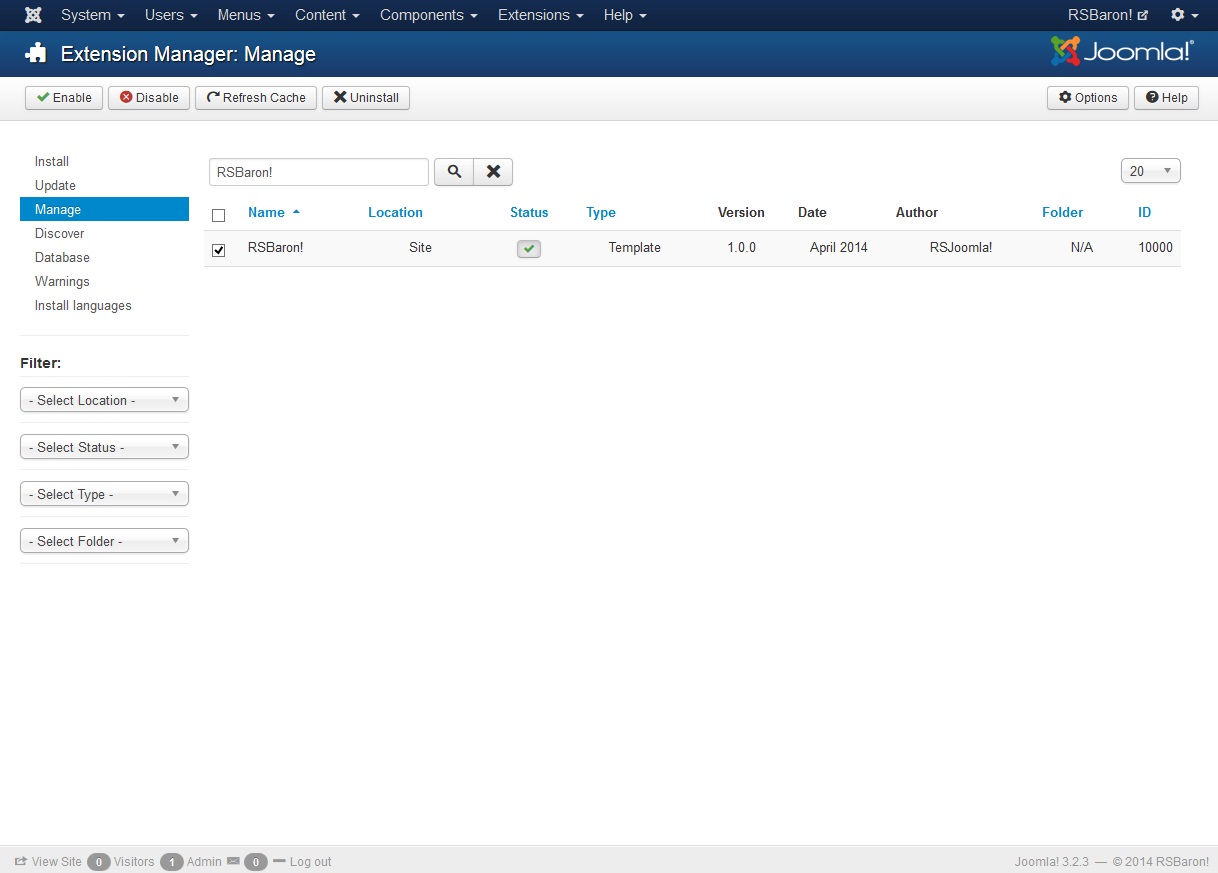Click the Disable toolbar button
The image size is (1218, 873).
point(149,97)
